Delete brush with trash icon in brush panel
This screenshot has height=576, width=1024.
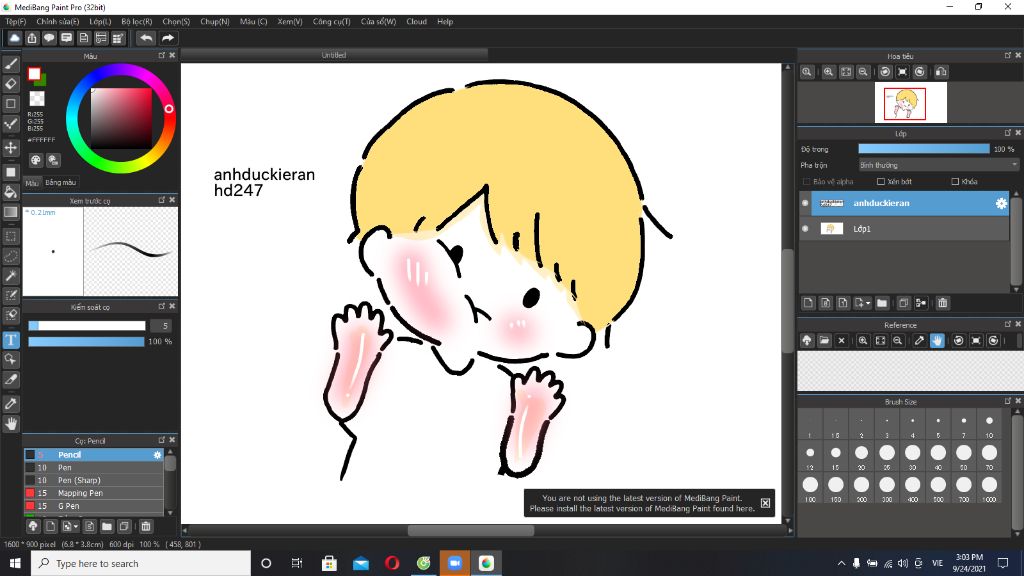coord(146,526)
